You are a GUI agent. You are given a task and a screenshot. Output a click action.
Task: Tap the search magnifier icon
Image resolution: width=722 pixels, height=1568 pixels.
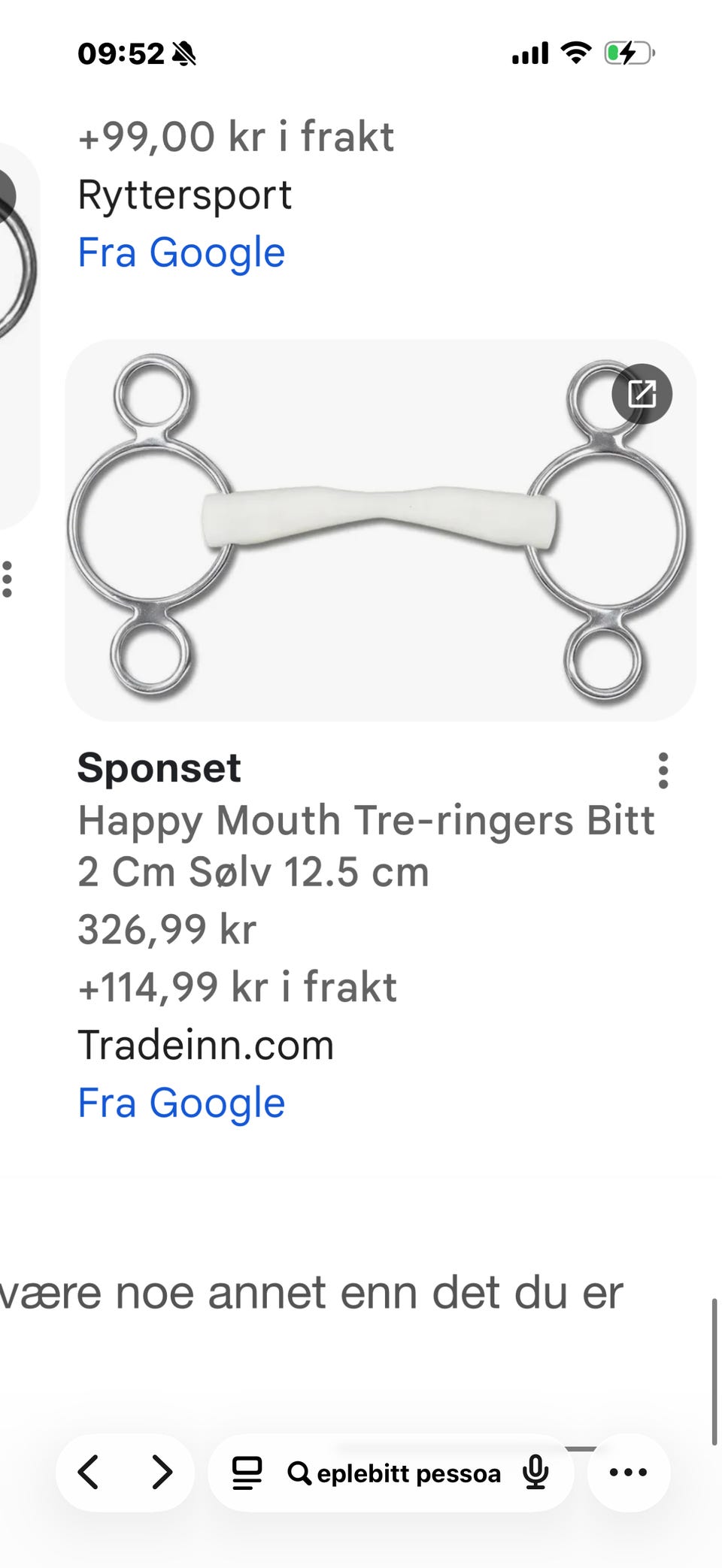pos(299,1473)
